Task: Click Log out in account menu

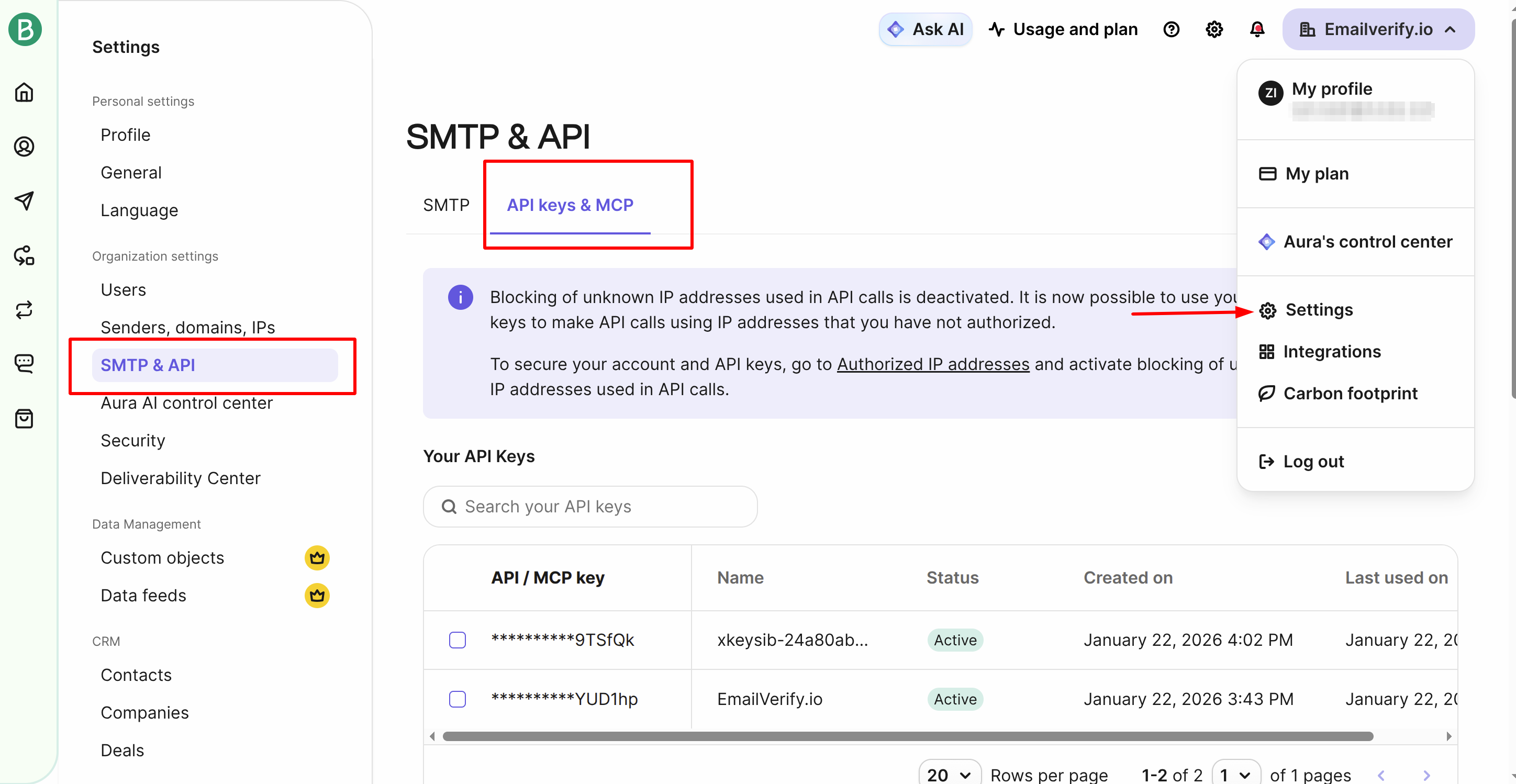Action: point(1301,462)
